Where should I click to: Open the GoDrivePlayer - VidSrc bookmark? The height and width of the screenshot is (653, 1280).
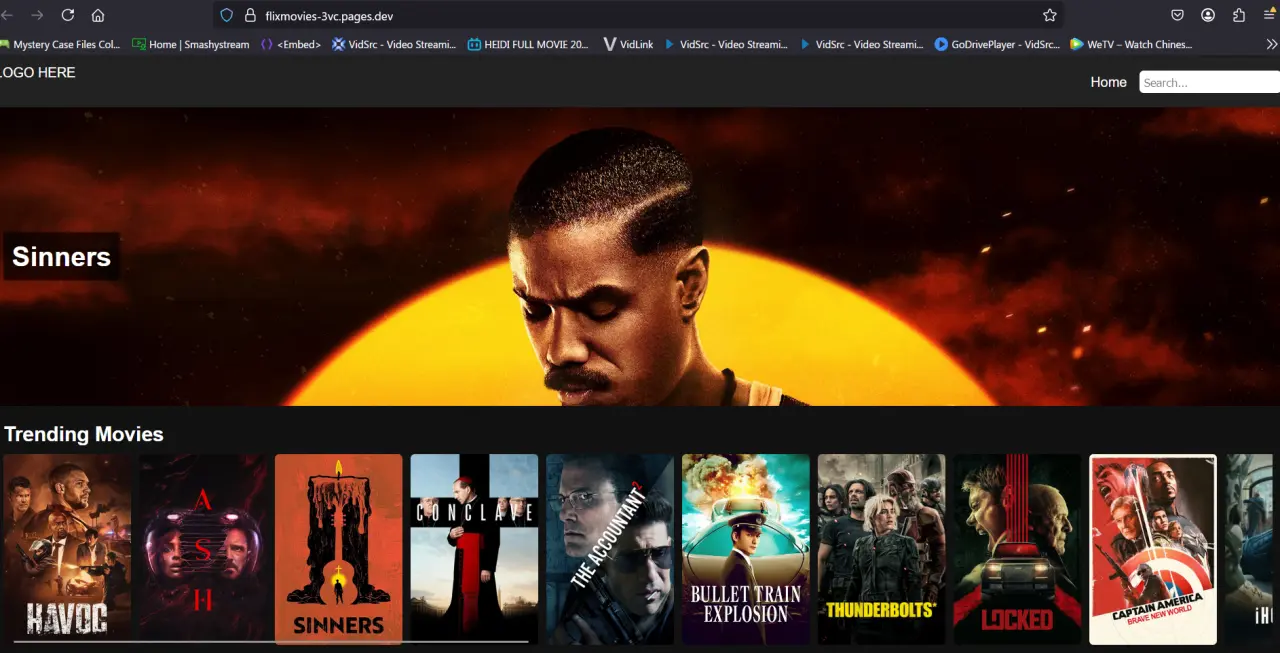(997, 44)
